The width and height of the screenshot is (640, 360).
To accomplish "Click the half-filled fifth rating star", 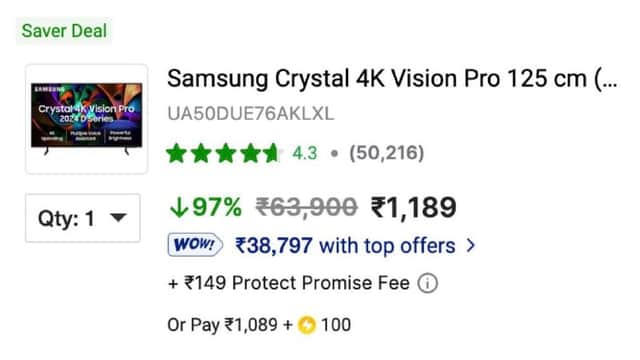I will click(271, 153).
